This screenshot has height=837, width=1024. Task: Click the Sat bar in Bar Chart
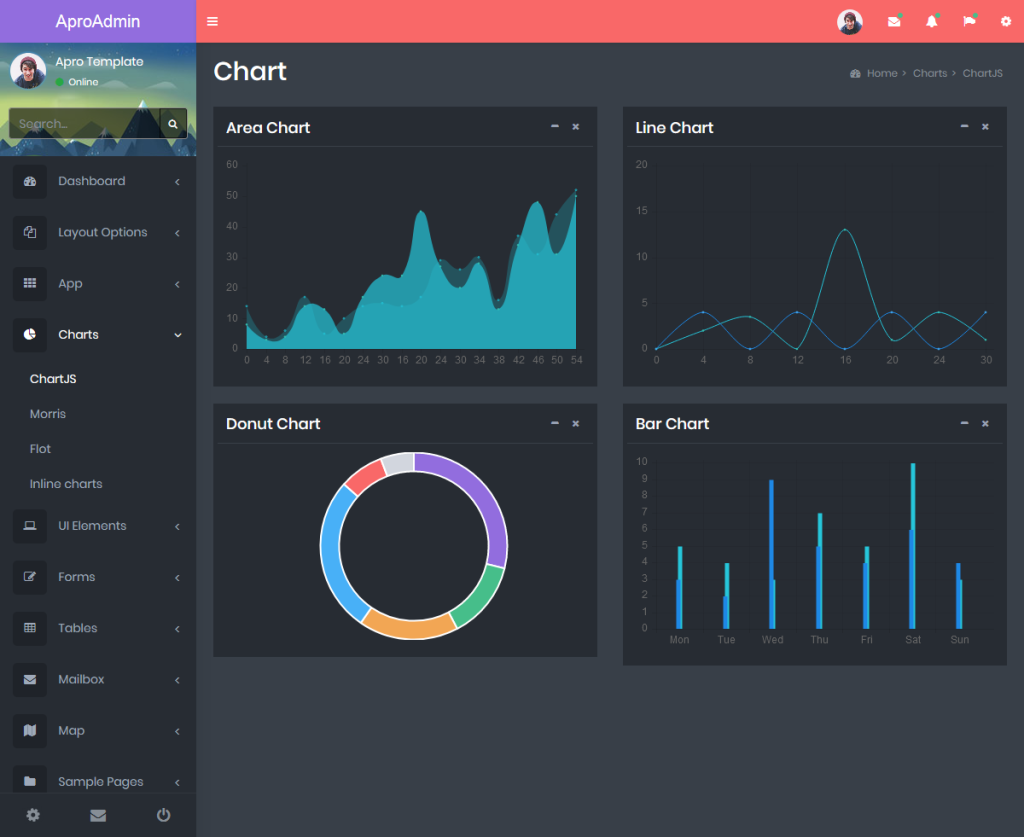912,546
